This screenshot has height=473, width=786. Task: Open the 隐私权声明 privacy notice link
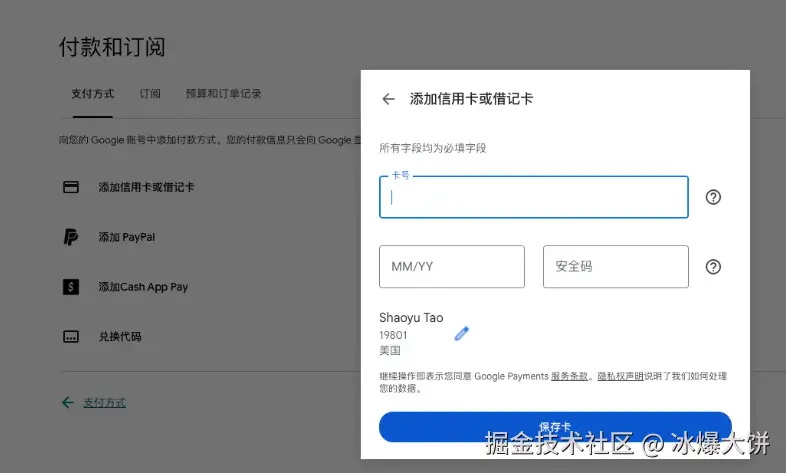620,376
